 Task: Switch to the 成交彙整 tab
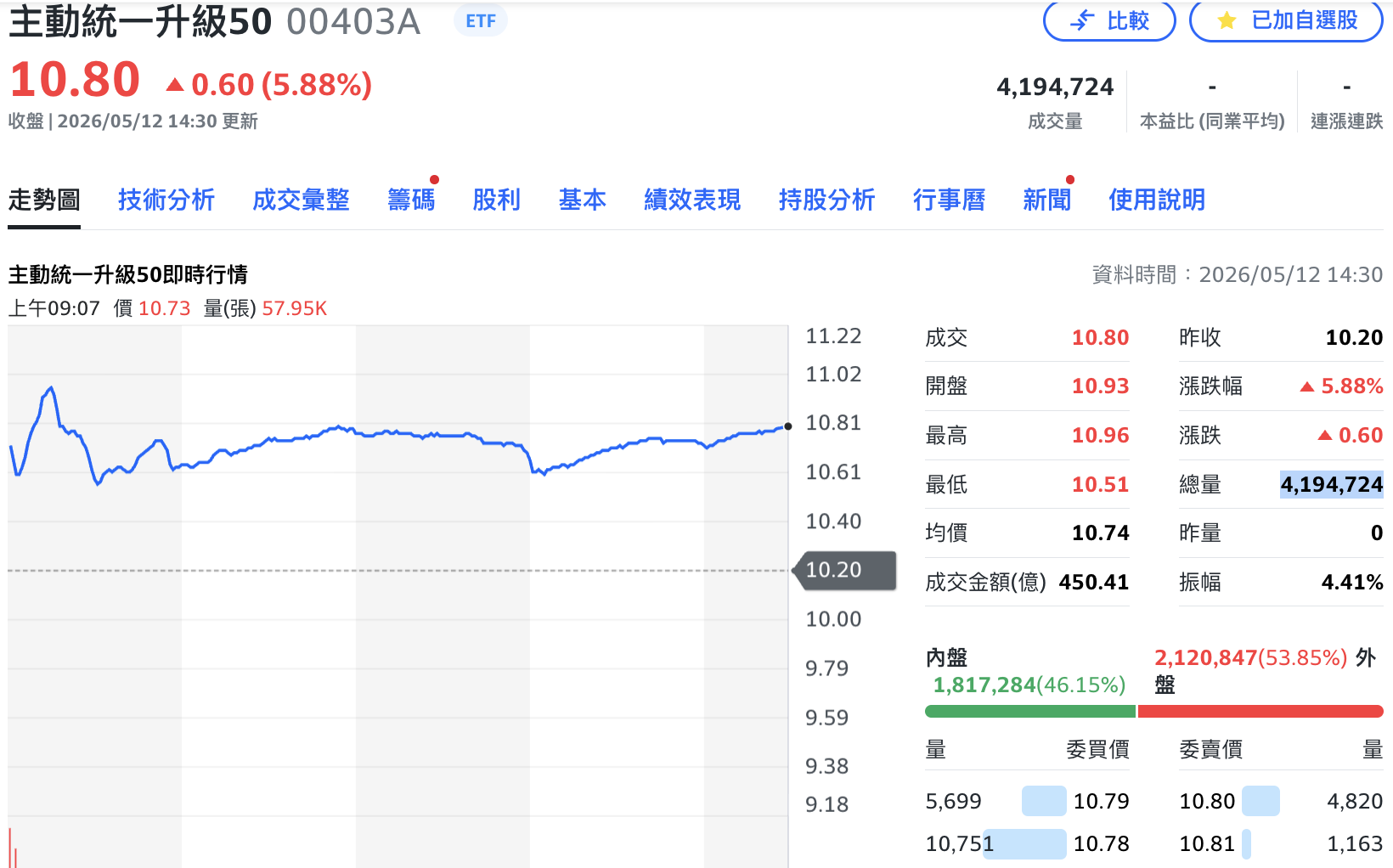[x=301, y=200]
